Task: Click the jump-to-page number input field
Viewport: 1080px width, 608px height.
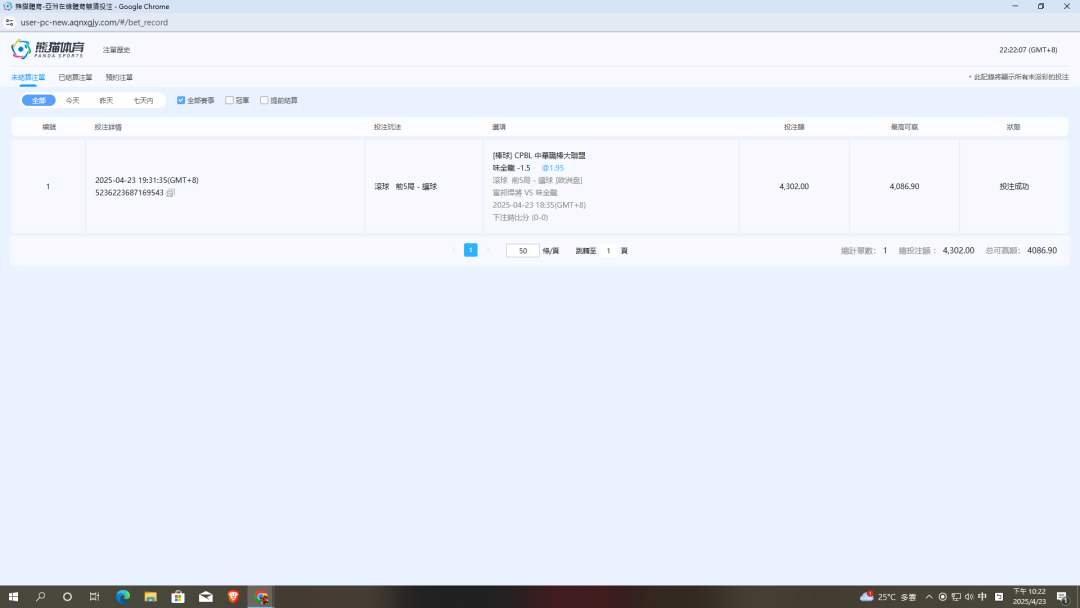Action: (x=609, y=251)
